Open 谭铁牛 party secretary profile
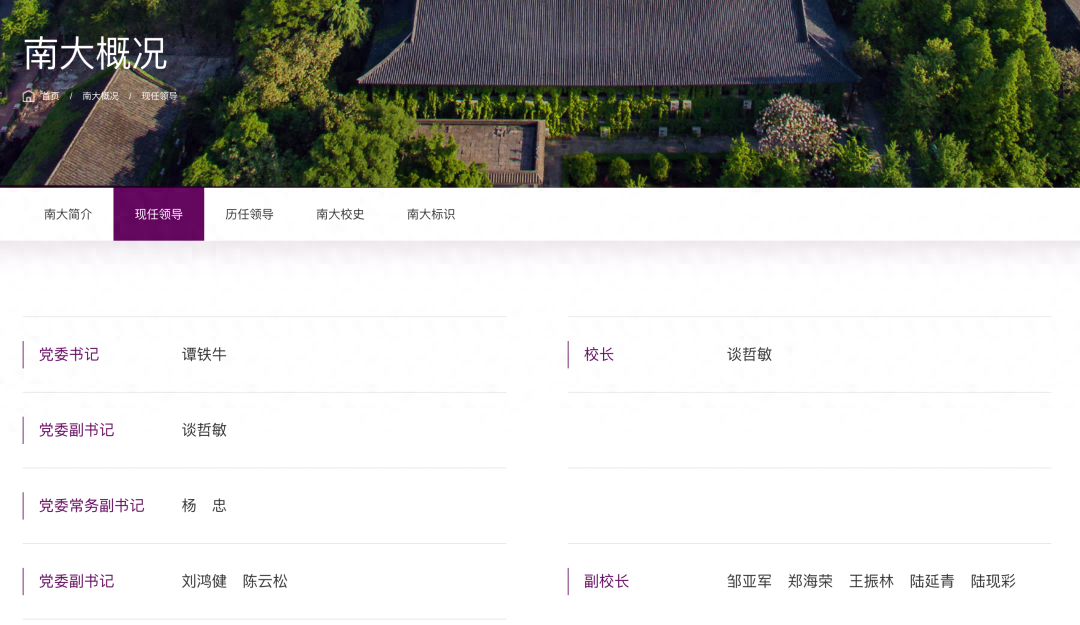The image size is (1080, 625). (x=204, y=354)
